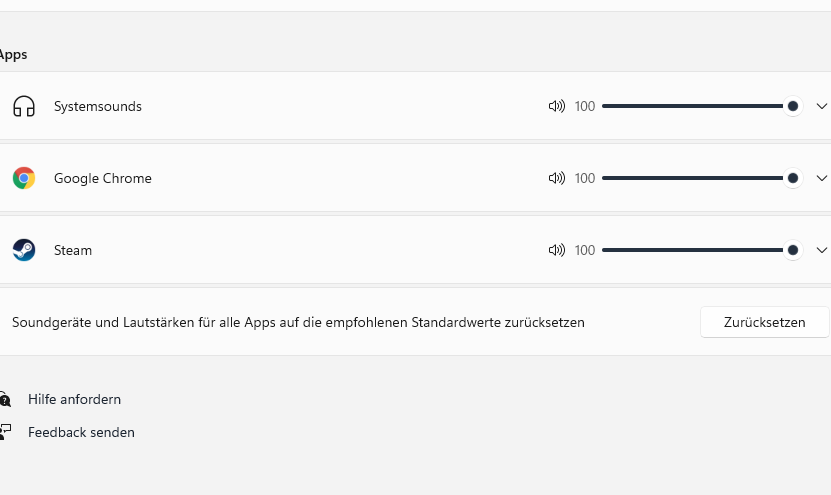Click the Google Chrome row label
The width and height of the screenshot is (831, 495).
click(103, 178)
